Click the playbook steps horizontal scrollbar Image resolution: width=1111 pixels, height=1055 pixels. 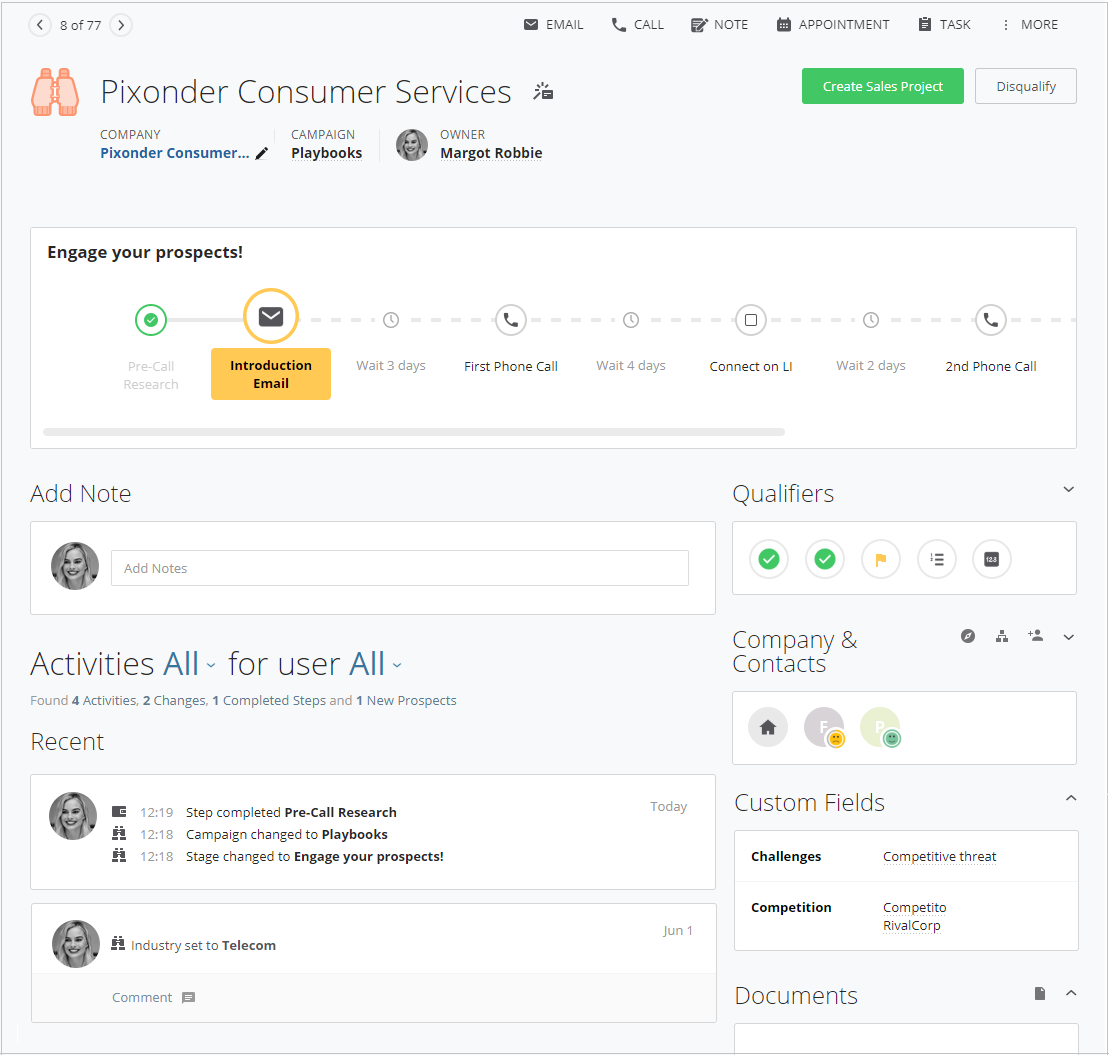[x=414, y=432]
